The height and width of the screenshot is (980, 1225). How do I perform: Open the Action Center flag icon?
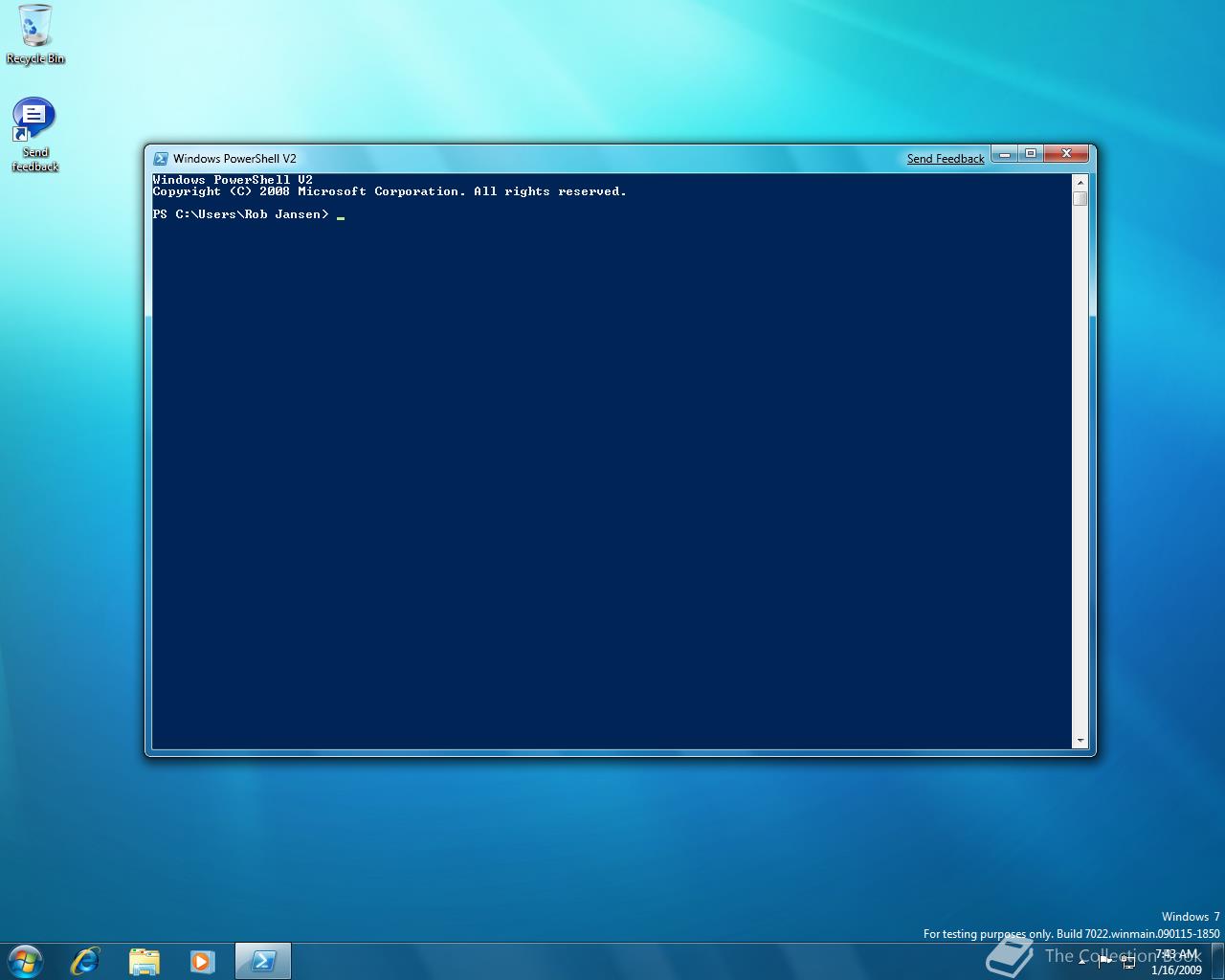tap(1104, 962)
